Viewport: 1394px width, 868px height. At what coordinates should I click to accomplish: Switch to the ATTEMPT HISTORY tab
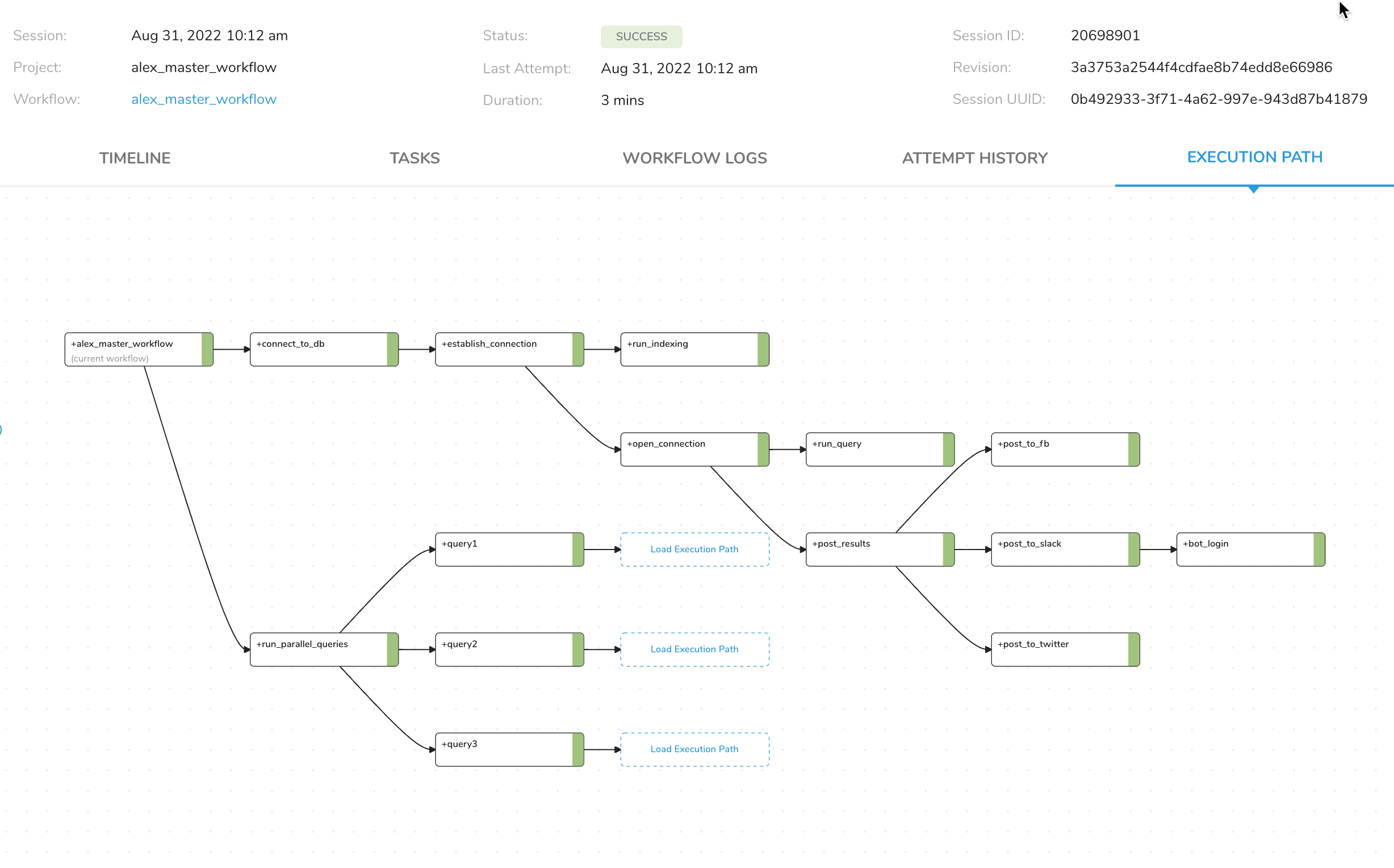[974, 158]
